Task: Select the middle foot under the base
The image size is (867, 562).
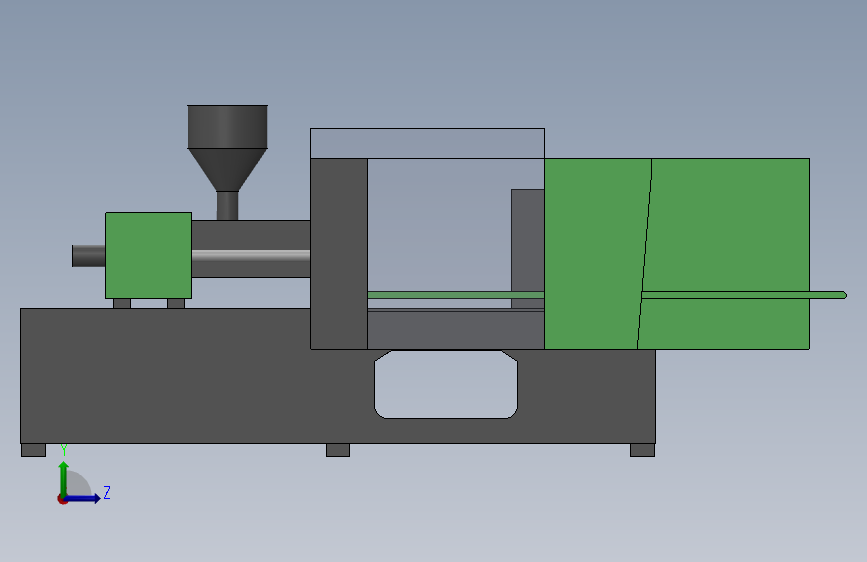Action: coord(338,450)
